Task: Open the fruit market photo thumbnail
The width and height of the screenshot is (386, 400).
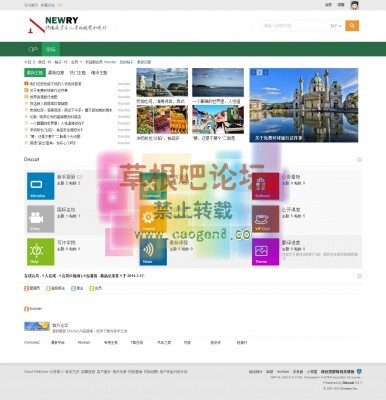Action: (x=162, y=120)
